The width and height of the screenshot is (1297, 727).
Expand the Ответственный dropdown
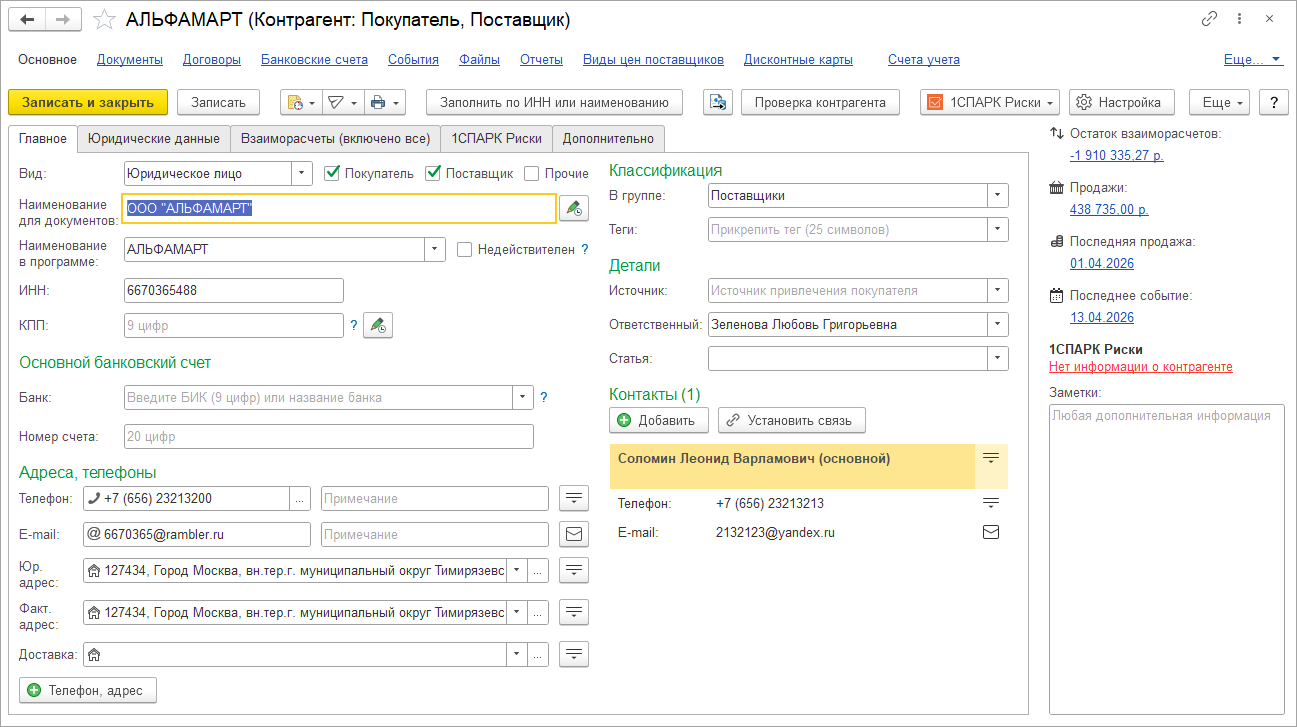point(997,324)
